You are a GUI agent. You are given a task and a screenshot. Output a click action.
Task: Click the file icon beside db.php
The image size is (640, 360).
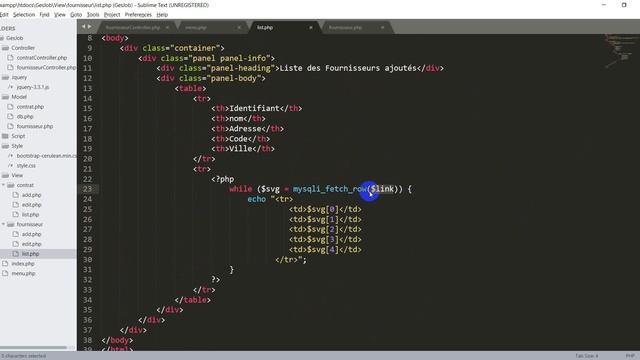click(11, 116)
